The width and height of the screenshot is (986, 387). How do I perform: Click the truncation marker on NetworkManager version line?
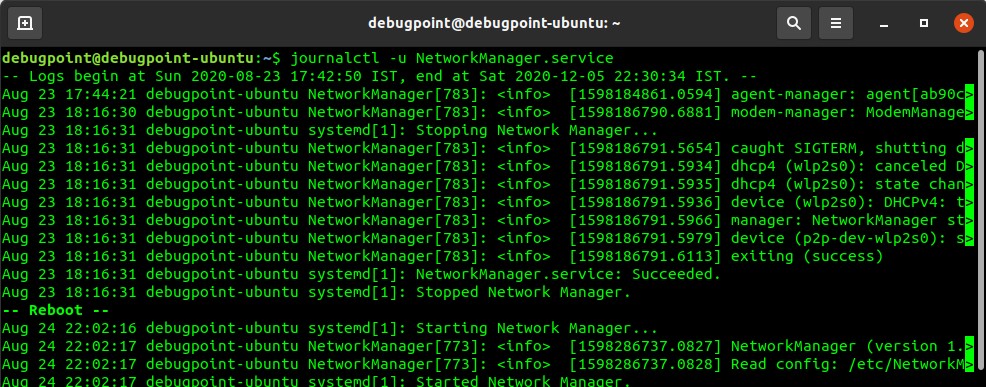click(969, 346)
